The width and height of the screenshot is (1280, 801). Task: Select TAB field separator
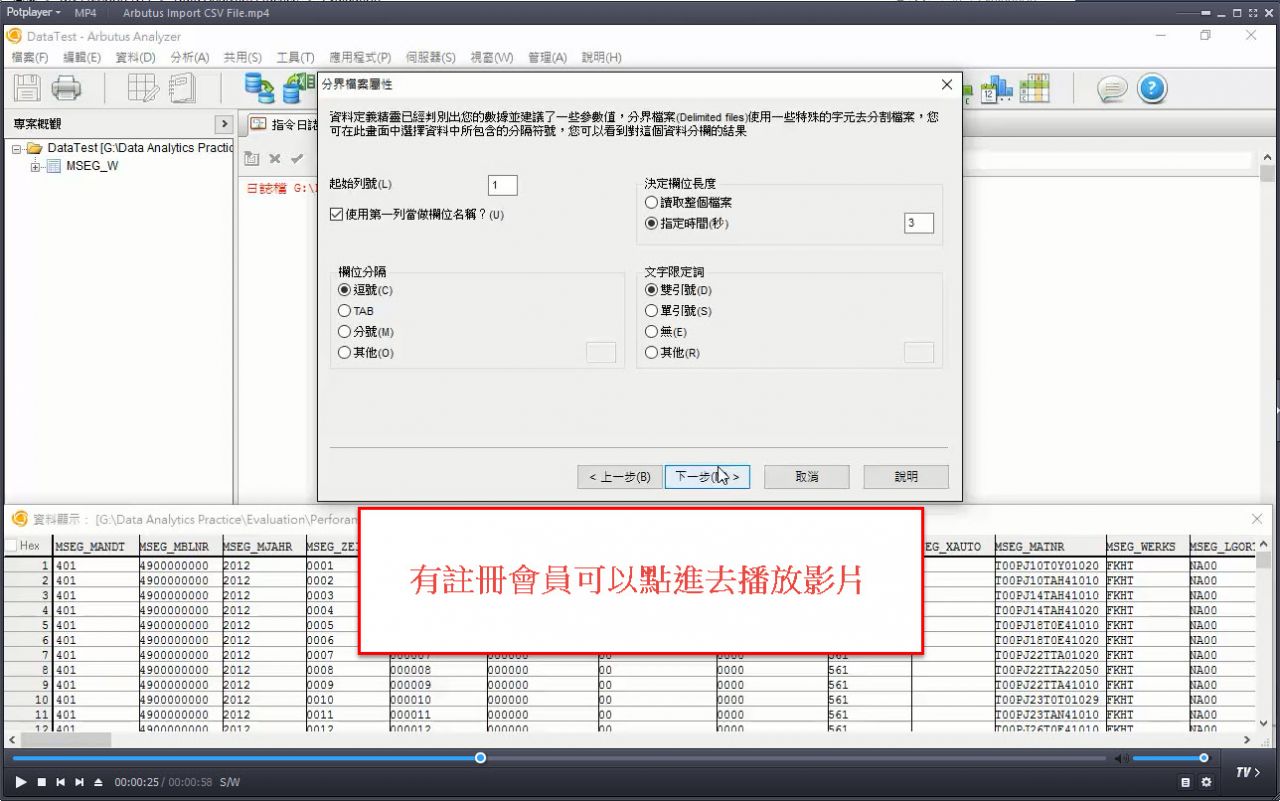[345, 311]
